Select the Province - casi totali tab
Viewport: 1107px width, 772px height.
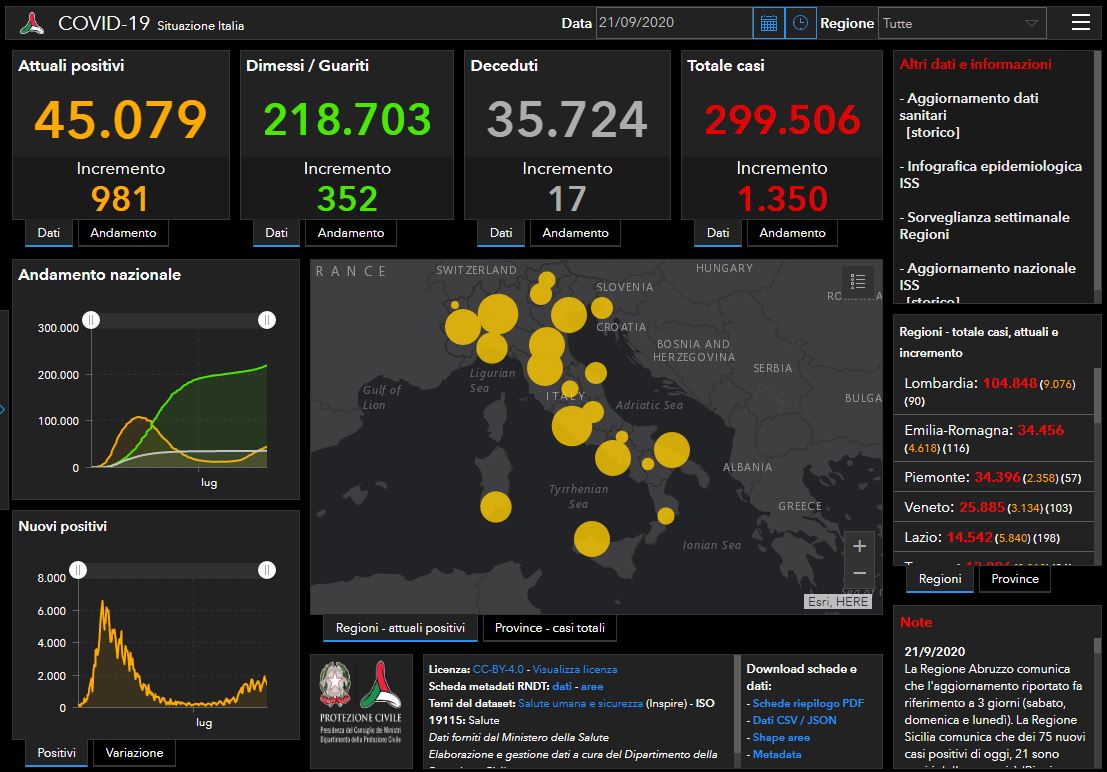pyautogui.click(x=549, y=628)
